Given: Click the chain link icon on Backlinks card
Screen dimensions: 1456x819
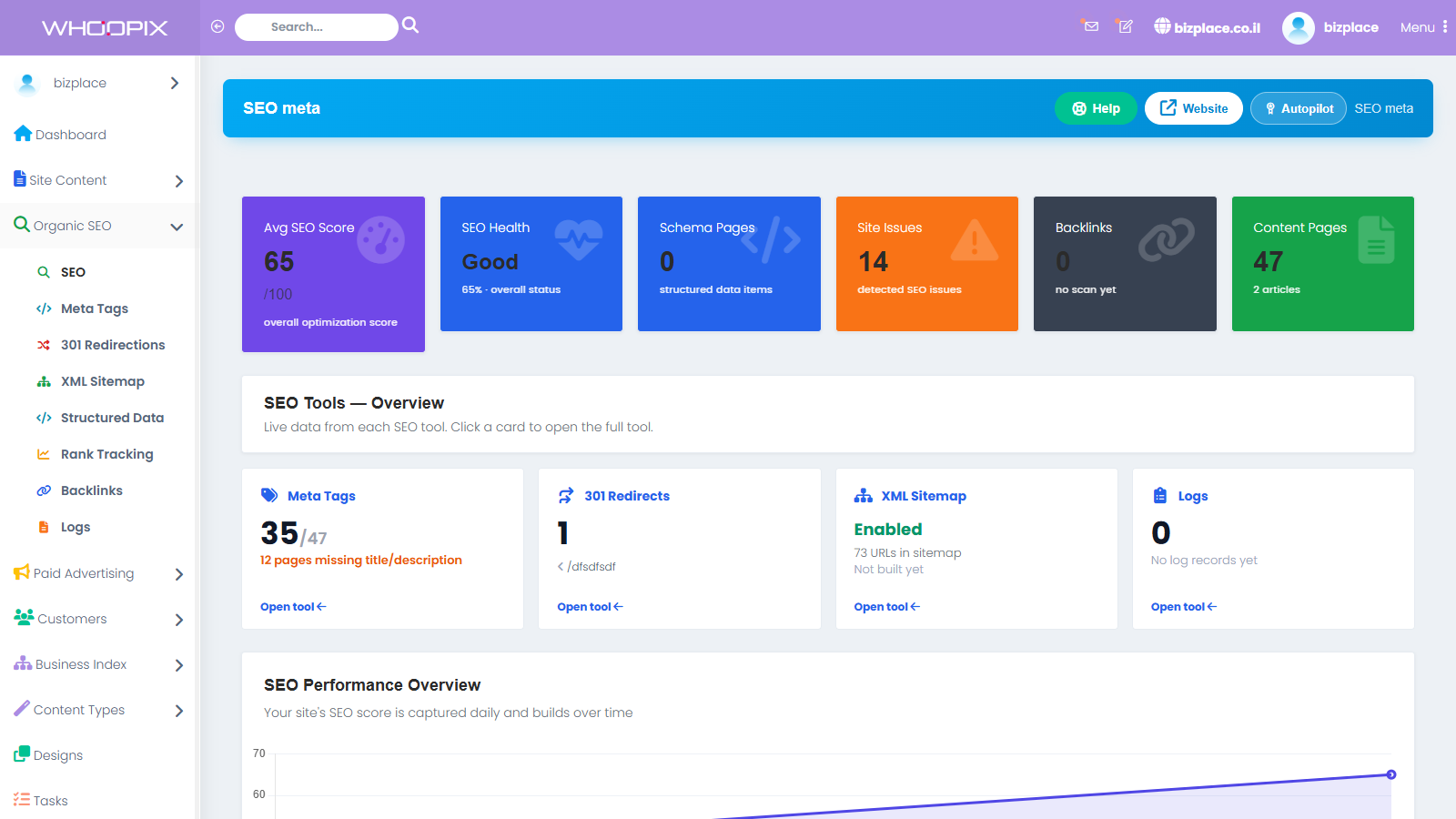Looking at the screenshot, I should pyautogui.click(x=1167, y=238).
